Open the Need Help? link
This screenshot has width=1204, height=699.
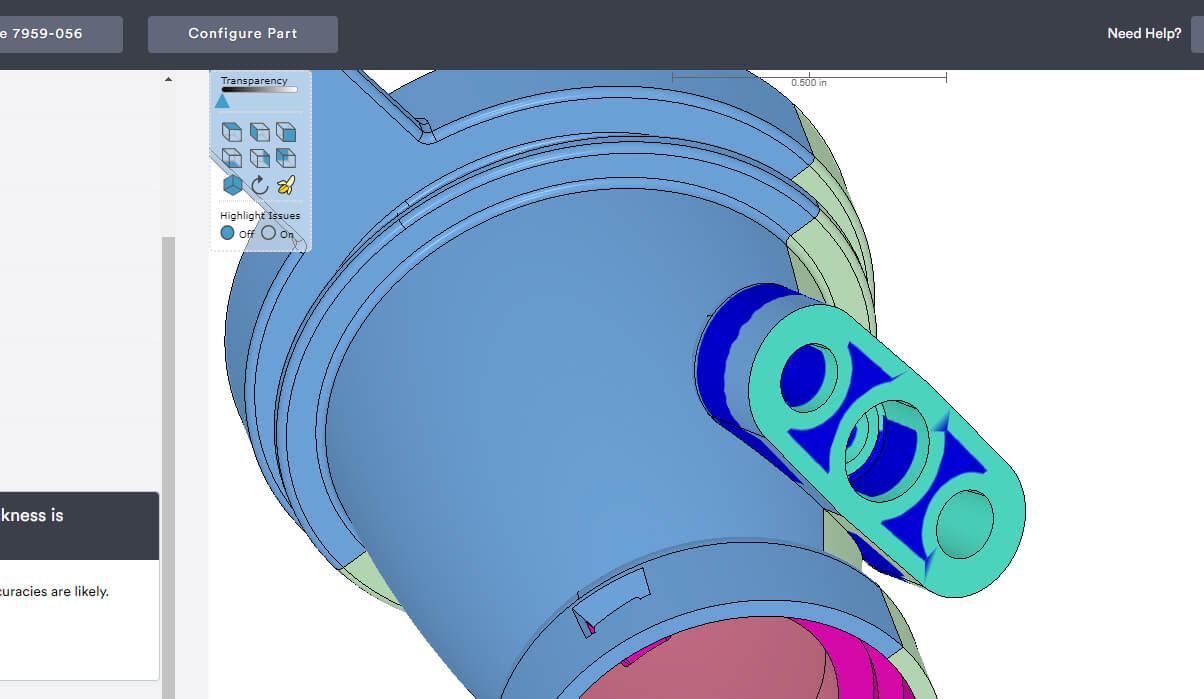[1143, 33]
